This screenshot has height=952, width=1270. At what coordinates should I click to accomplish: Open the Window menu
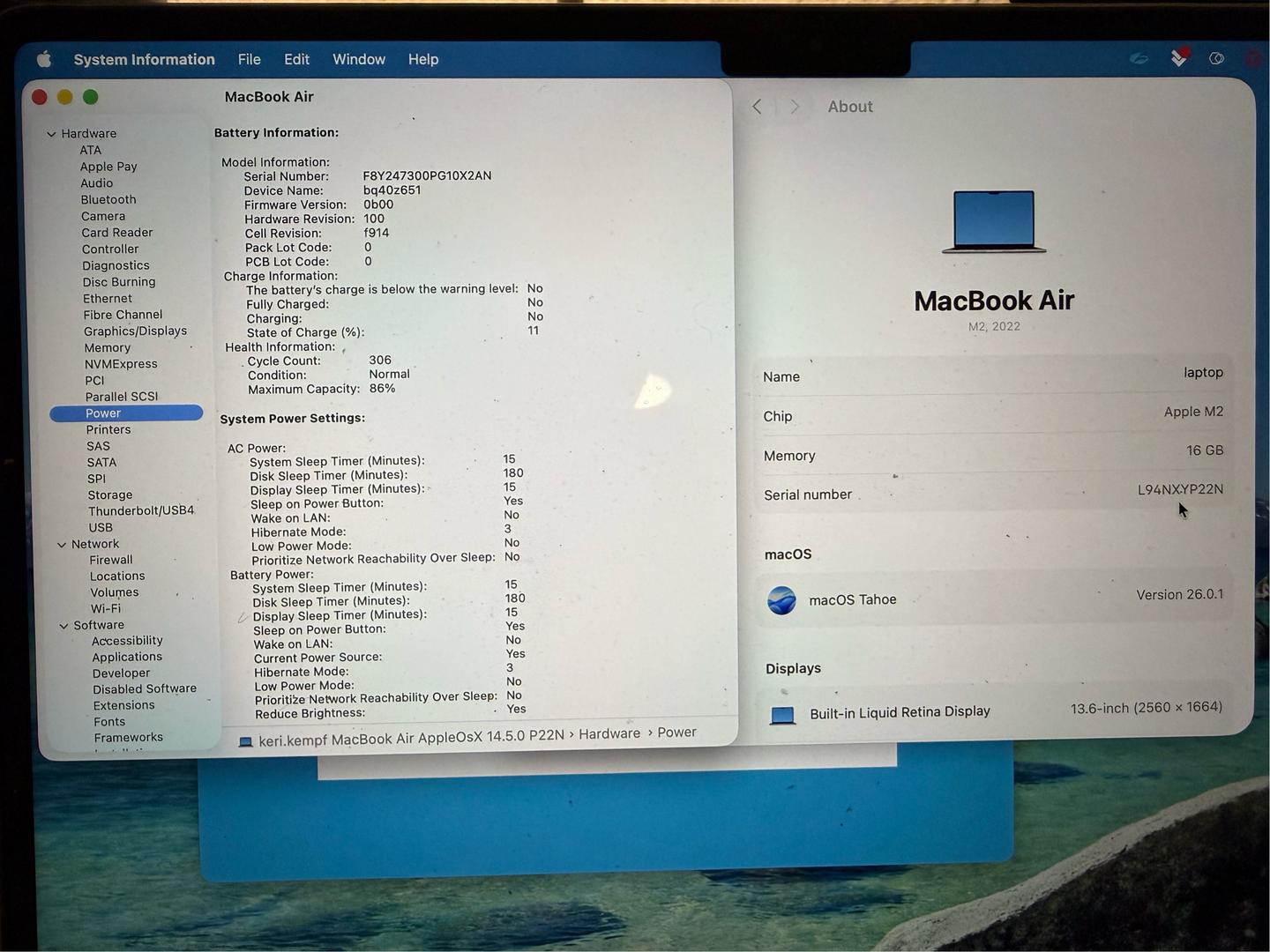click(359, 59)
